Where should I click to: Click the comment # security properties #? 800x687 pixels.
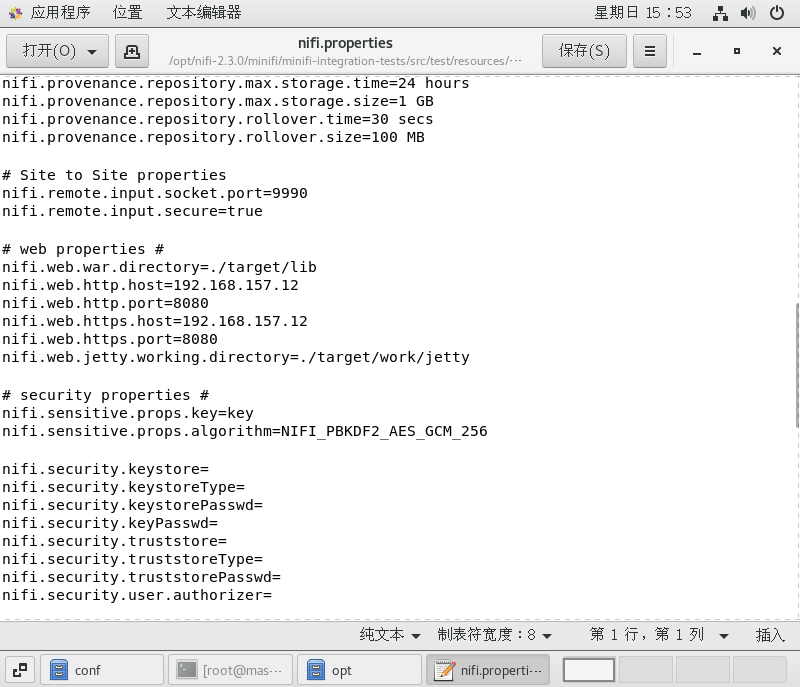(x=105, y=395)
